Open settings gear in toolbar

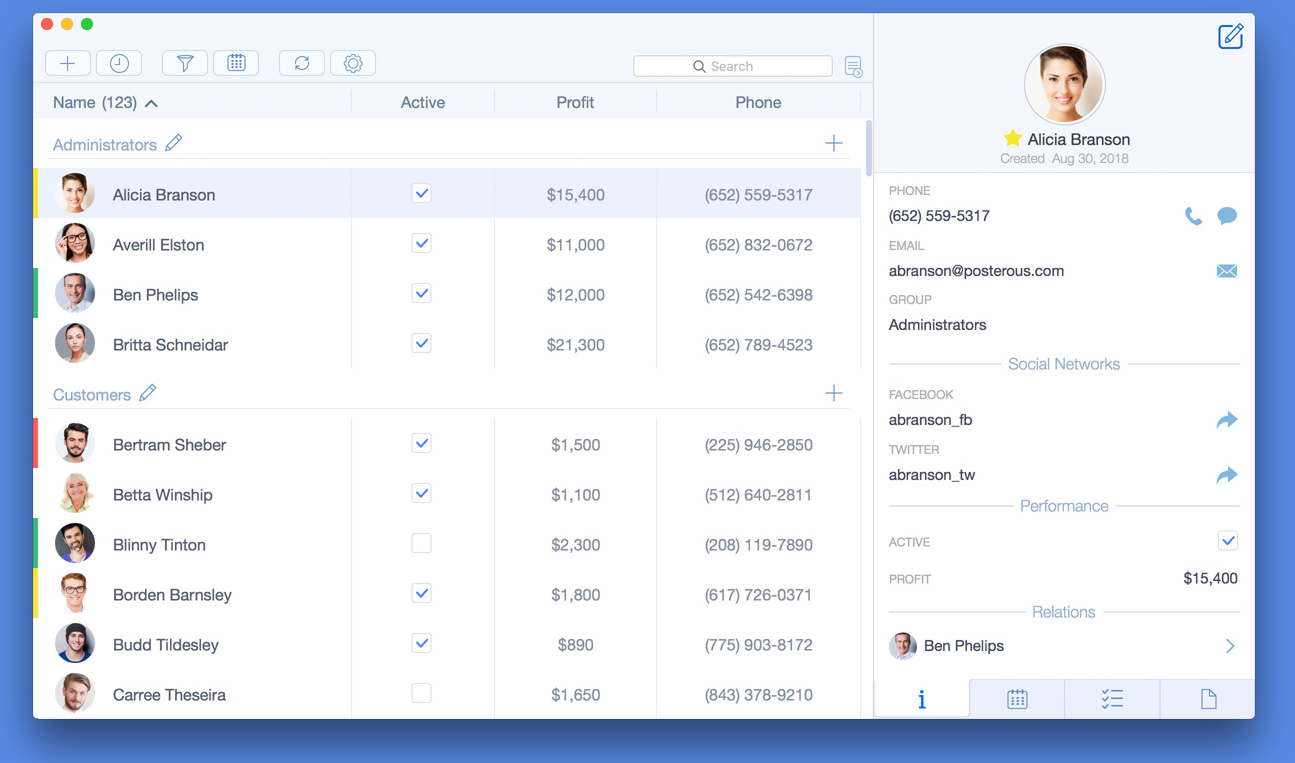[x=353, y=63]
